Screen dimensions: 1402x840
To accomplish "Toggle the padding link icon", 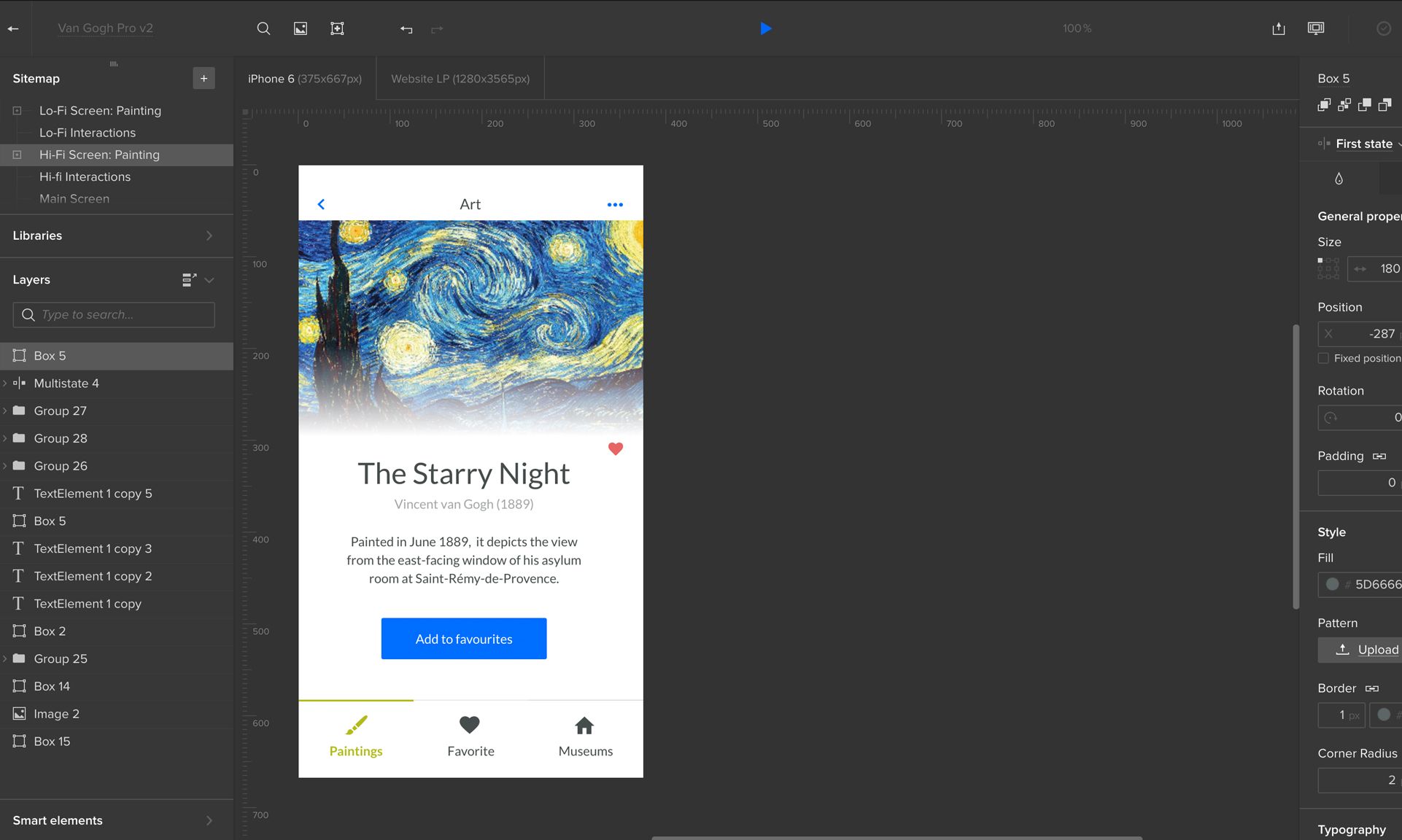I will point(1379,456).
